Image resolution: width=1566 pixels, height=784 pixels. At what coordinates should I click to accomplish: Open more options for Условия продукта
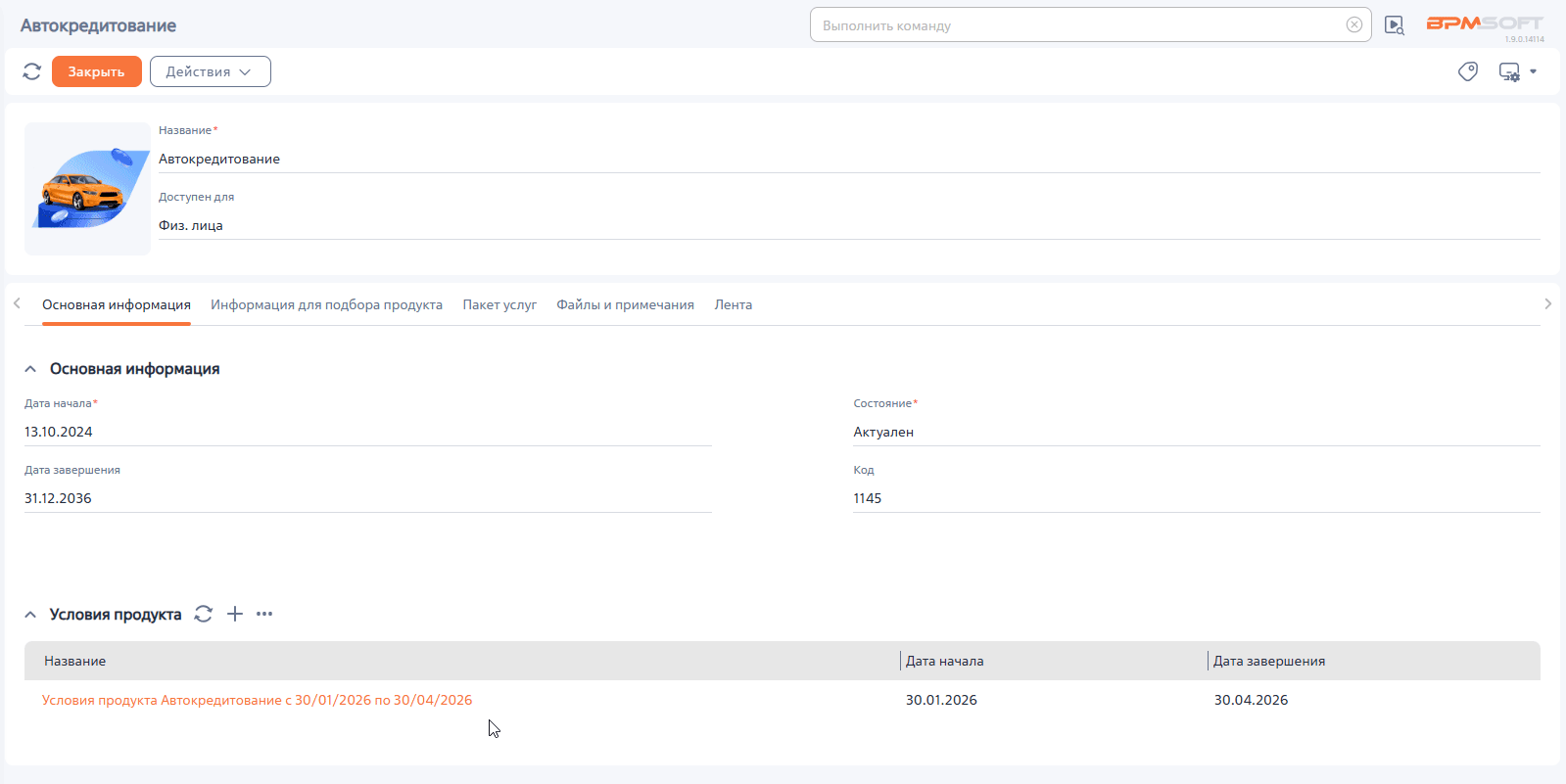pyautogui.click(x=264, y=614)
